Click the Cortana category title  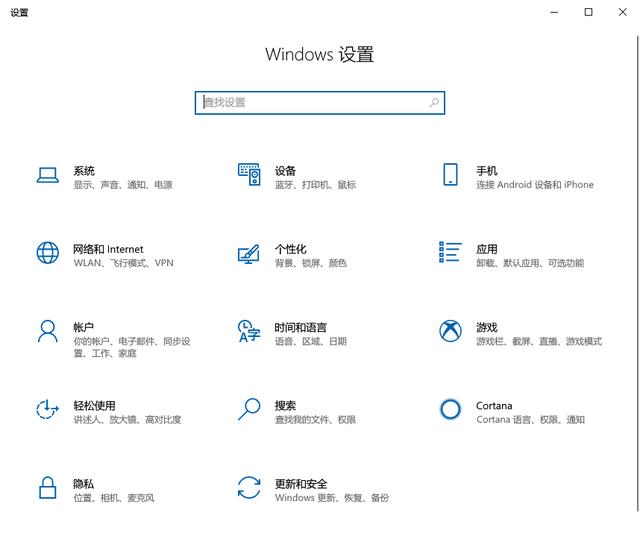494,406
